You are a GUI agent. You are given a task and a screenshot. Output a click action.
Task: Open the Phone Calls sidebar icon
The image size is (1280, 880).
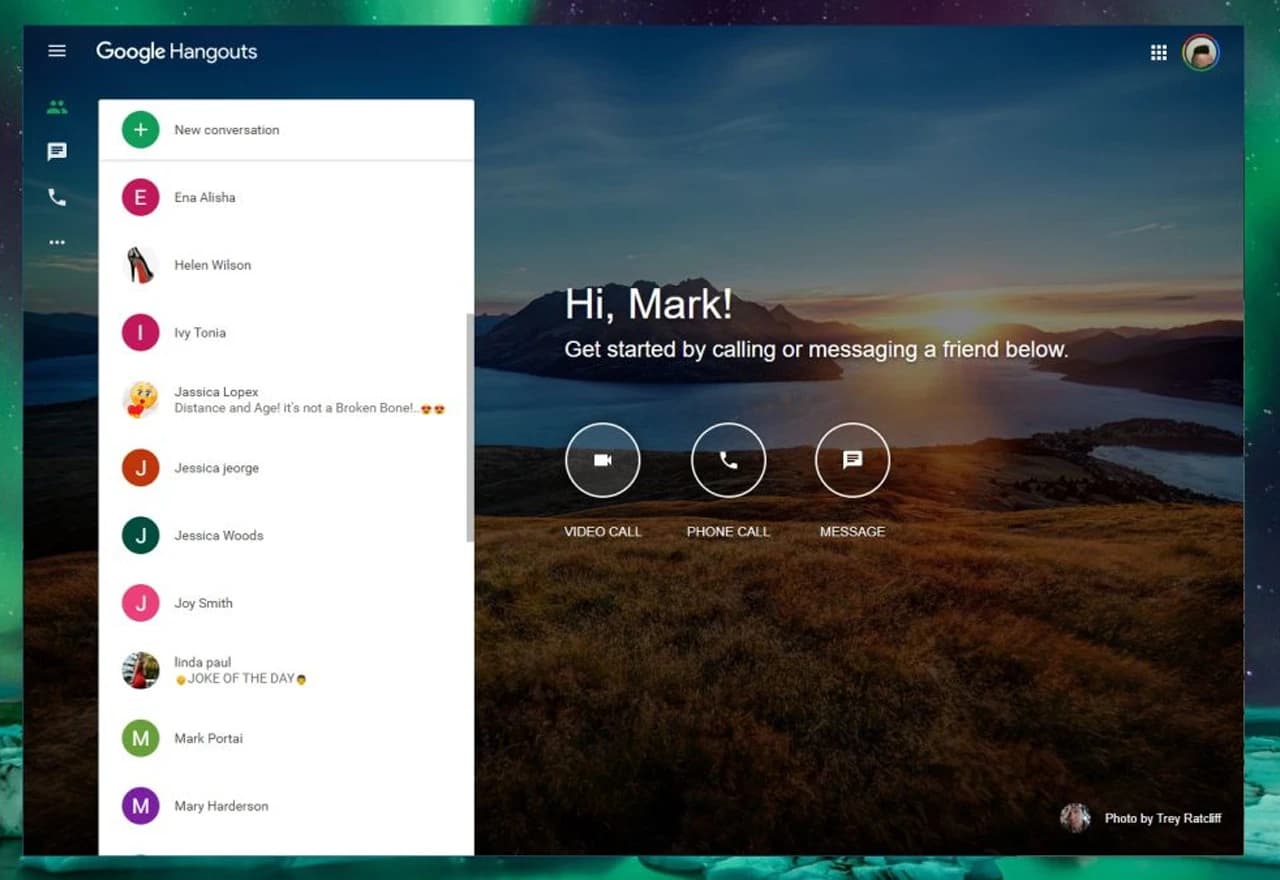click(x=57, y=197)
